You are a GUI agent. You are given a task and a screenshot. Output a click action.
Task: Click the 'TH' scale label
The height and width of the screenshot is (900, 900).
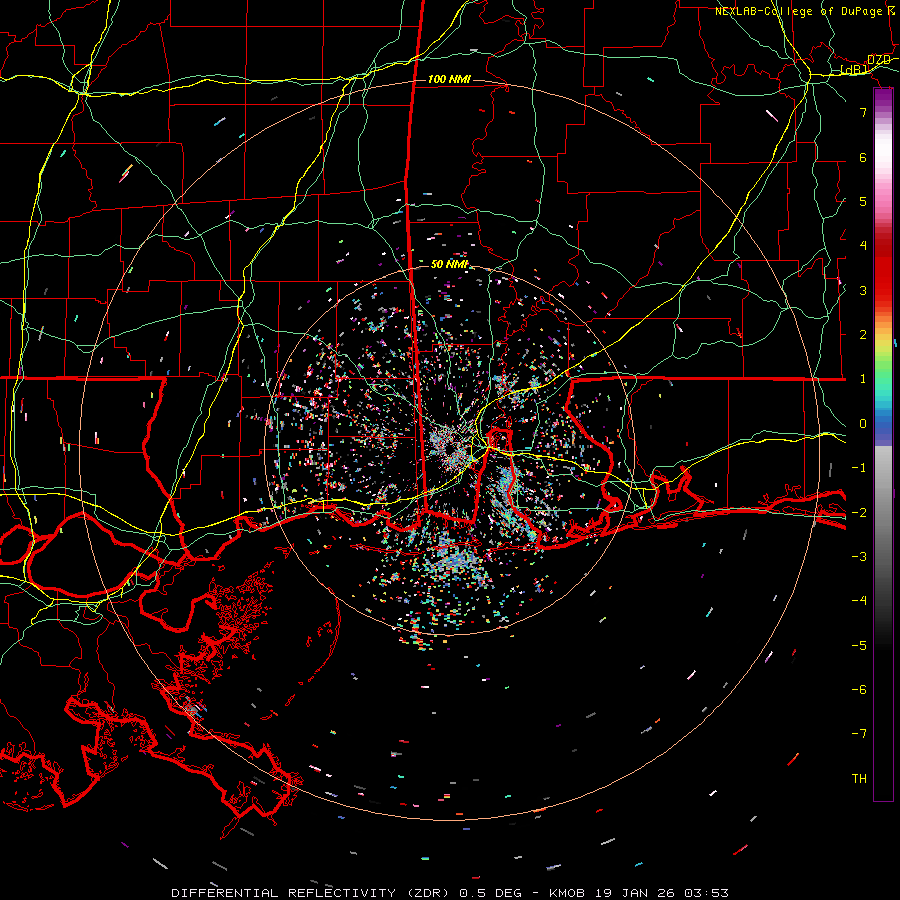(x=859, y=779)
